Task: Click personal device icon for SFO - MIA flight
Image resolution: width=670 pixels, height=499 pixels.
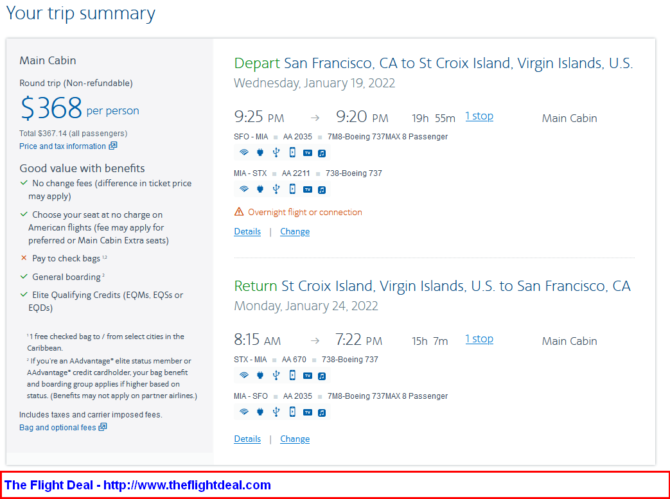Action: pyautogui.click(x=292, y=153)
